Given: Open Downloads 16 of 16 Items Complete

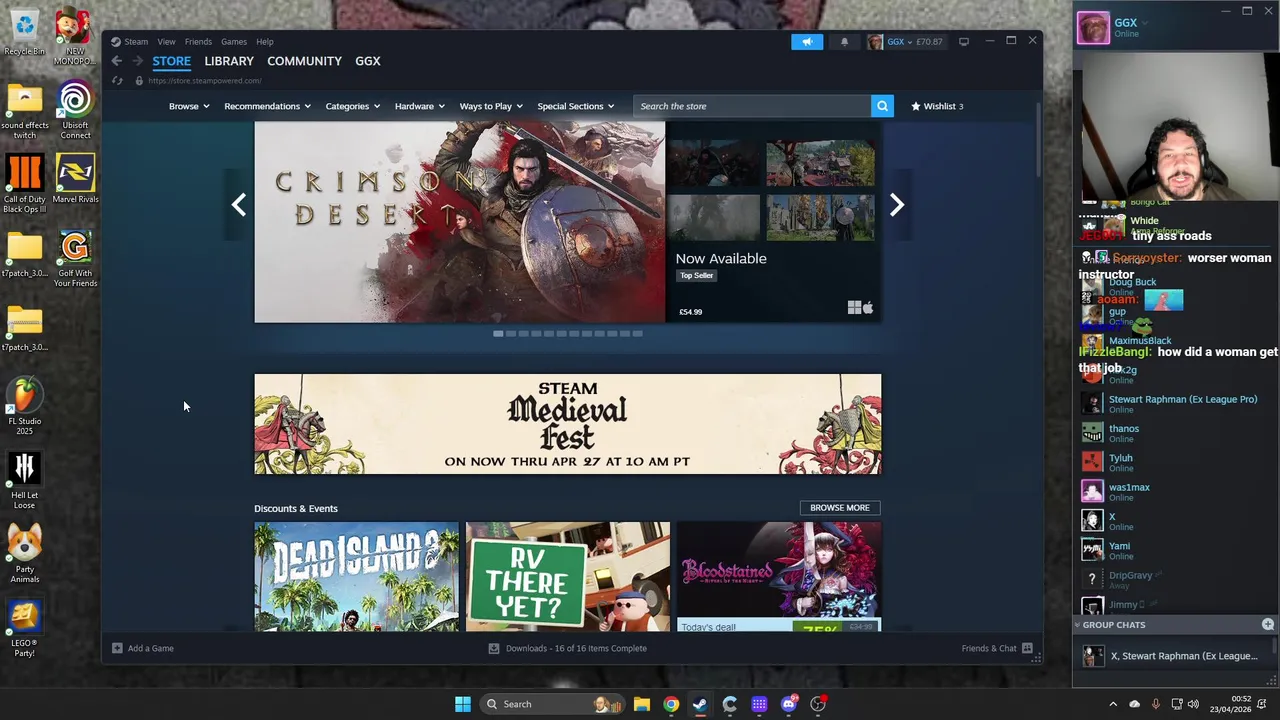Looking at the screenshot, I should point(576,648).
